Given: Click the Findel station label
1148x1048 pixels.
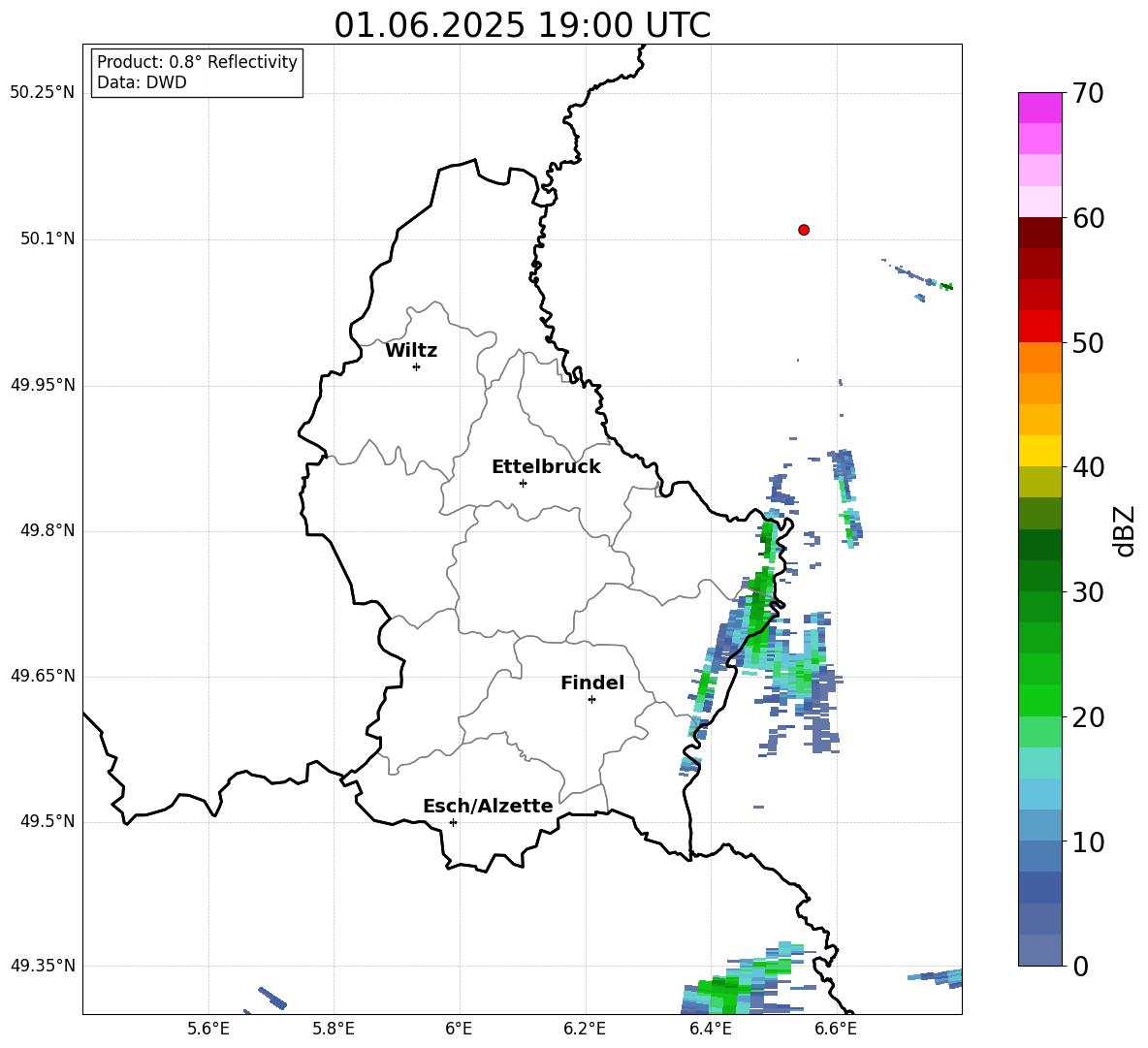Looking at the screenshot, I should [x=592, y=683].
